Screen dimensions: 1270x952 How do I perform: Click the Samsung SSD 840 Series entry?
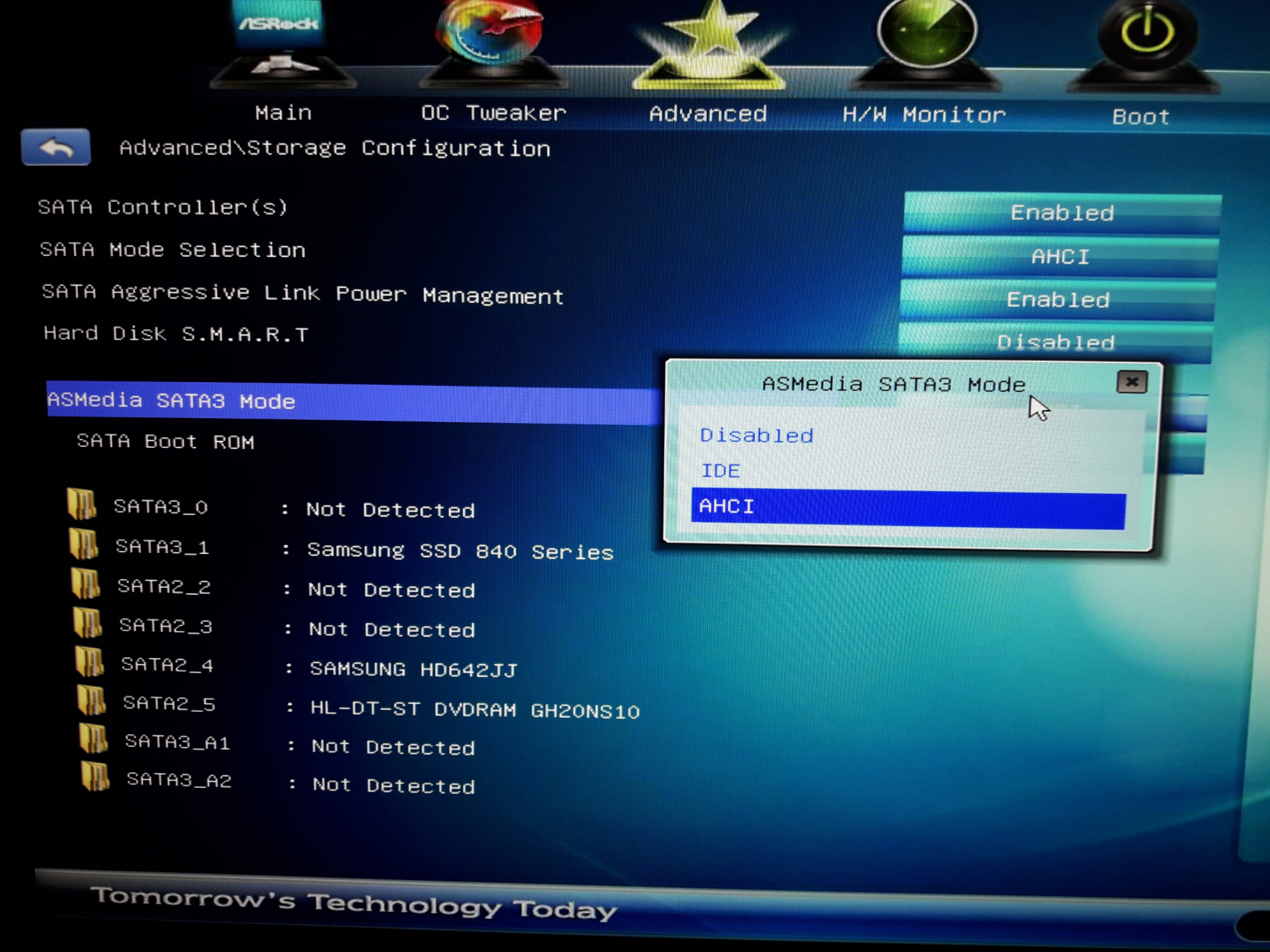(461, 551)
